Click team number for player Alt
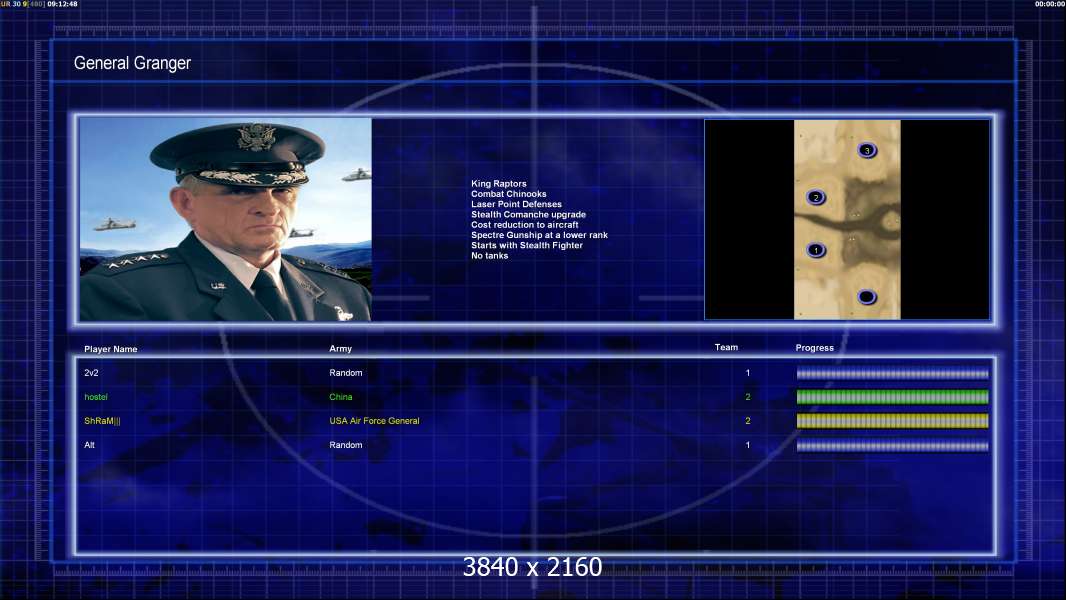Image resolution: width=1066 pixels, height=600 pixels. [748, 445]
